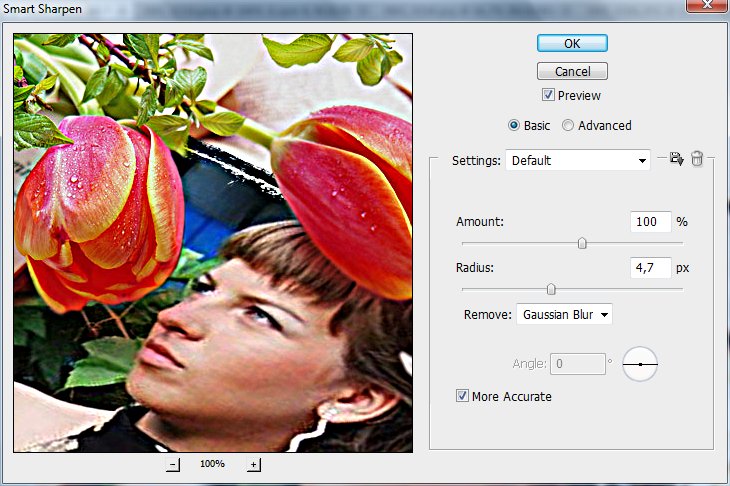Delete current settings with trash icon
Image resolution: width=730 pixels, height=486 pixels.
click(x=697, y=159)
